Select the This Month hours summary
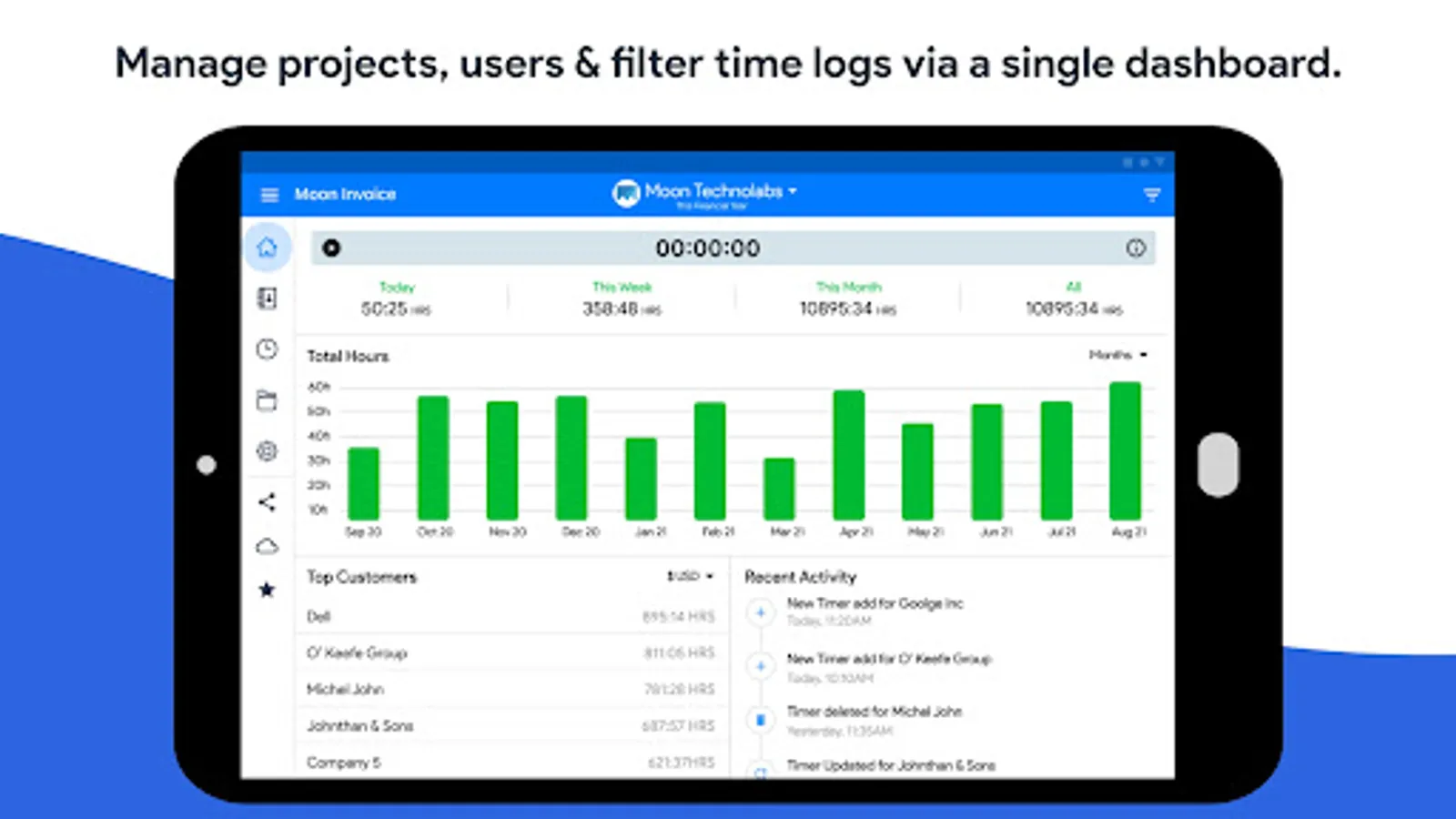The width and height of the screenshot is (1456, 819). pos(848,299)
